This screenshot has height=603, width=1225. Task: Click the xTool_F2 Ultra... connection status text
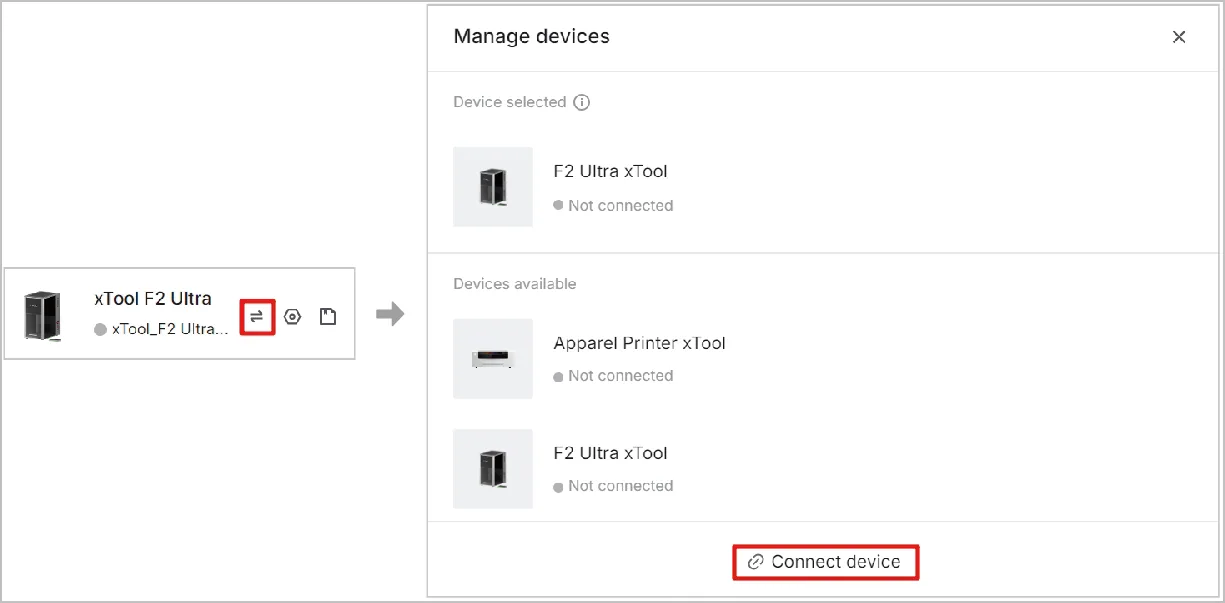[170, 329]
